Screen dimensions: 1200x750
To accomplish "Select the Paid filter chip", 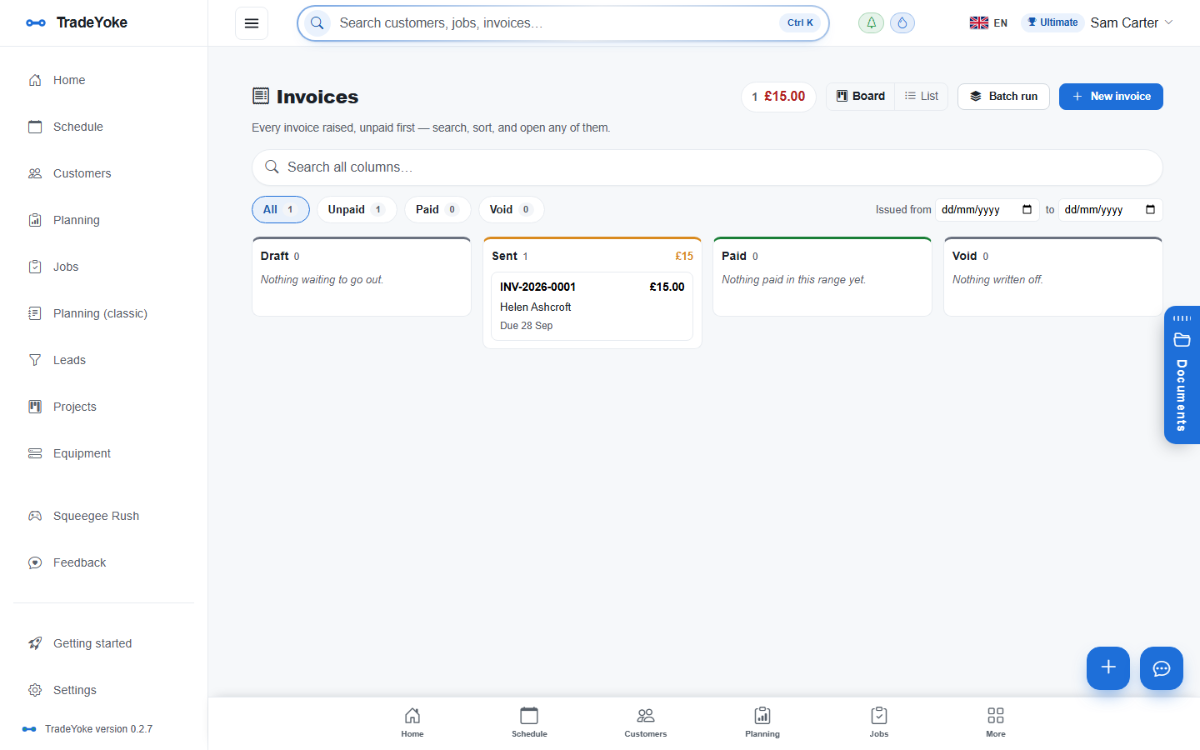I will 437,209.
